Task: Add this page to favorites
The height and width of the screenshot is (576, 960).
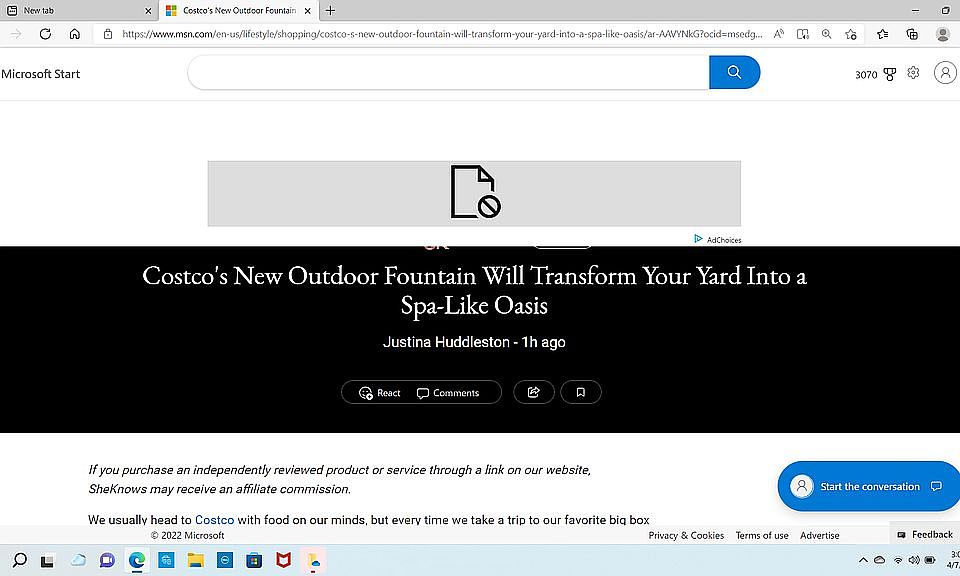Action: [x=851, y=34]
